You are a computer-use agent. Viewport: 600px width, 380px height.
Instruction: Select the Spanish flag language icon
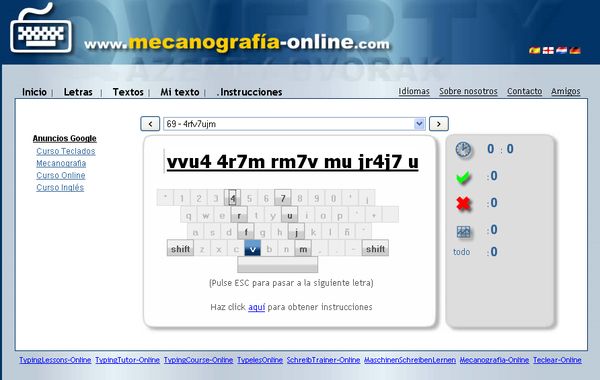[534, 50]
